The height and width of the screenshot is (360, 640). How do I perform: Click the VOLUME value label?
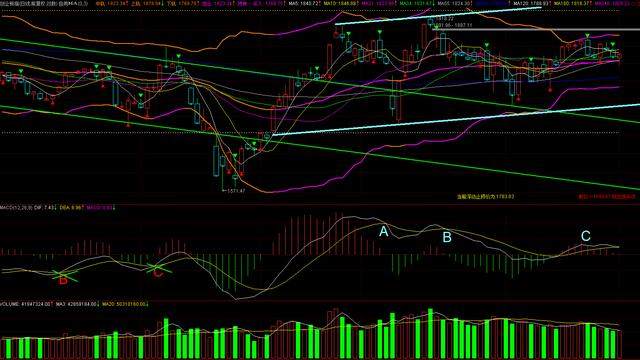pos(27,304)
